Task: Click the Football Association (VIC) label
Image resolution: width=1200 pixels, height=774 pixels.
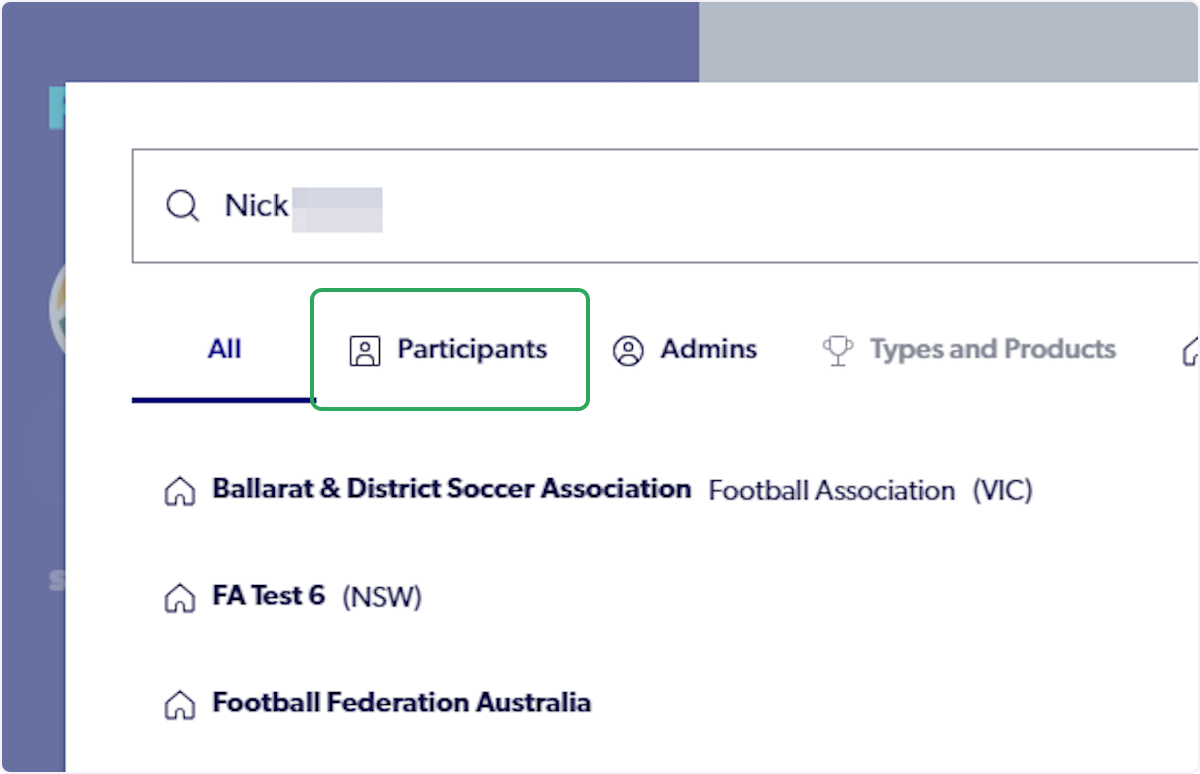Action: 870,491
